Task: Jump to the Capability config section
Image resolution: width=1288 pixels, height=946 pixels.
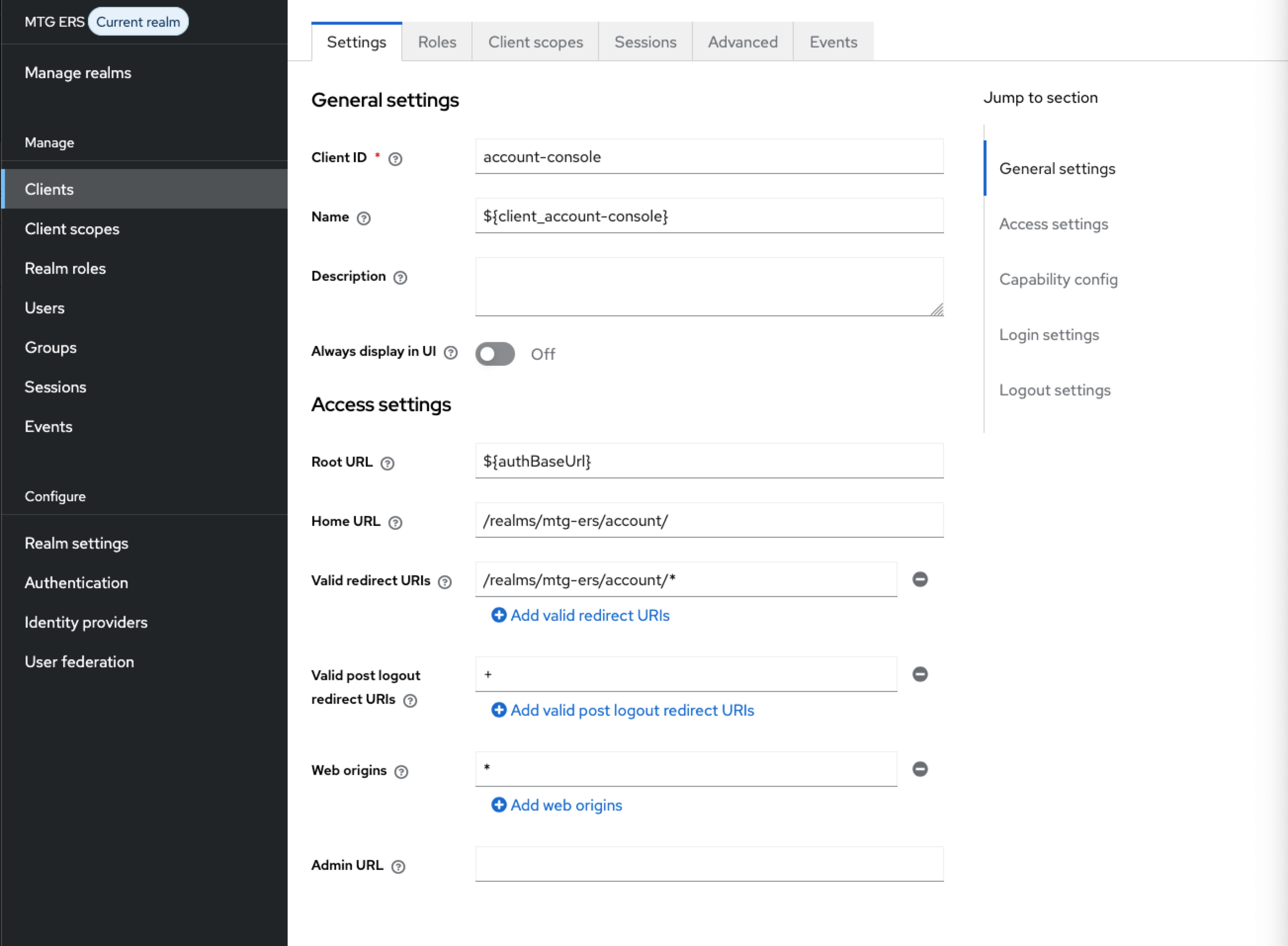Action: 1058,279
